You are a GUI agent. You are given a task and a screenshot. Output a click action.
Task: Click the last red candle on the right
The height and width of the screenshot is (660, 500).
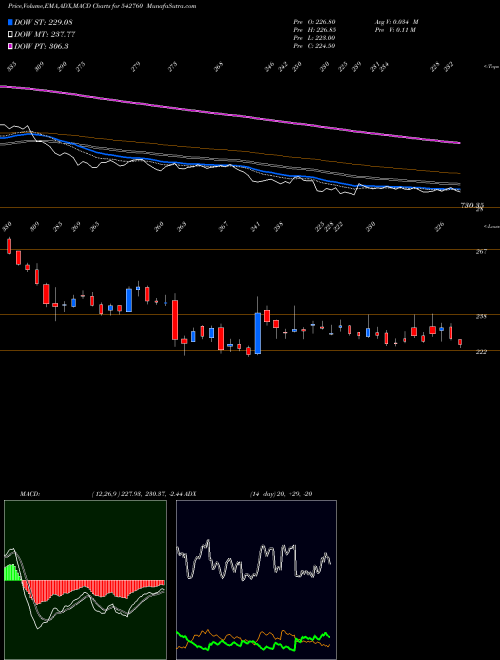(x=460, y=342)
